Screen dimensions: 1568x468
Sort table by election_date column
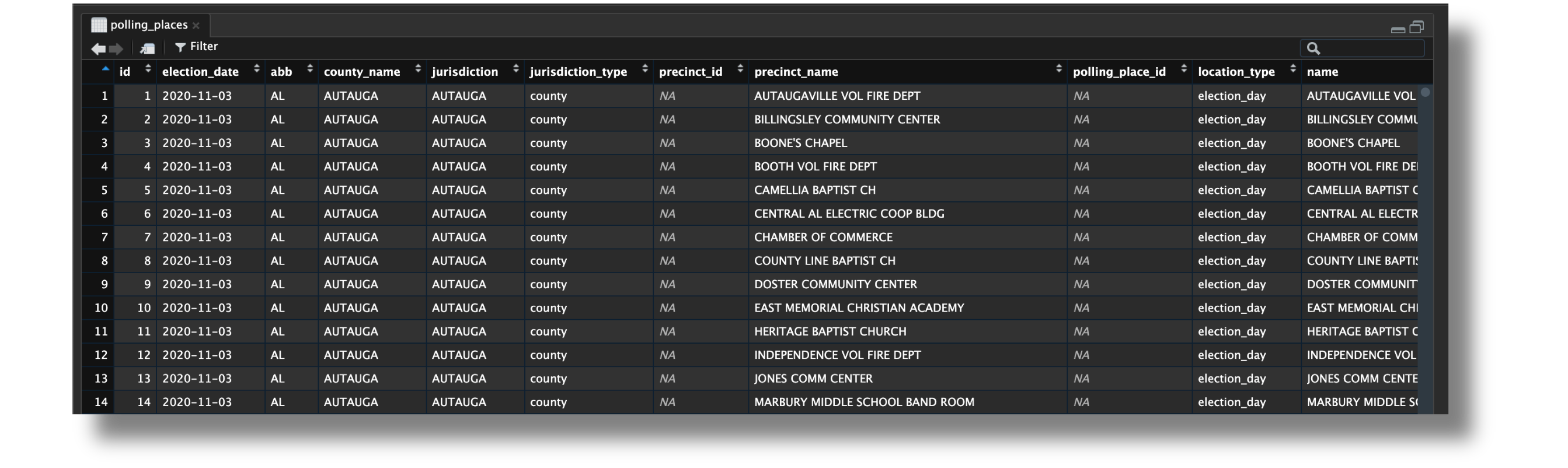coord(256,70)
